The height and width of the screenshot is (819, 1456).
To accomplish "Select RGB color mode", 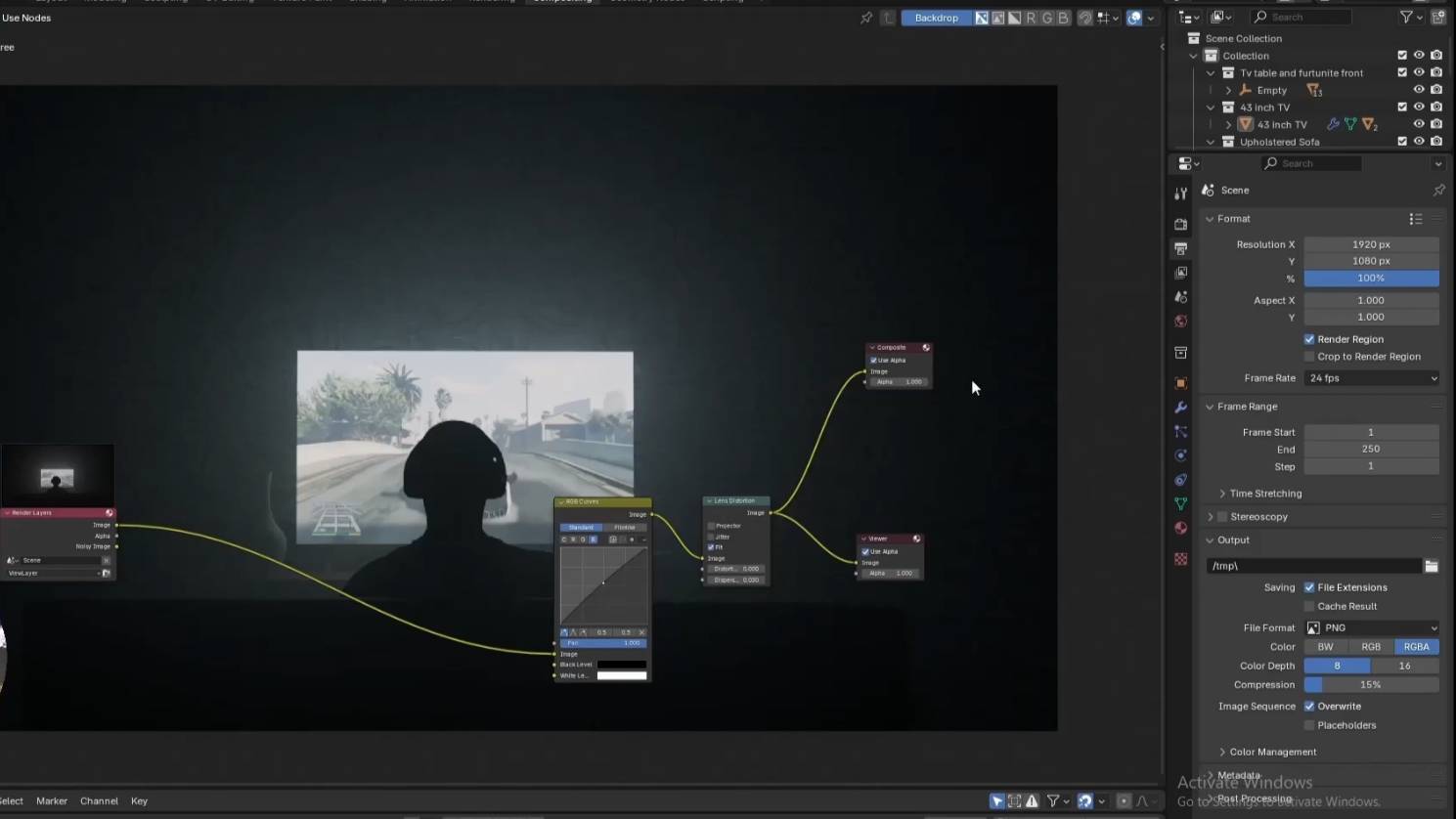I will [1371, 647].
